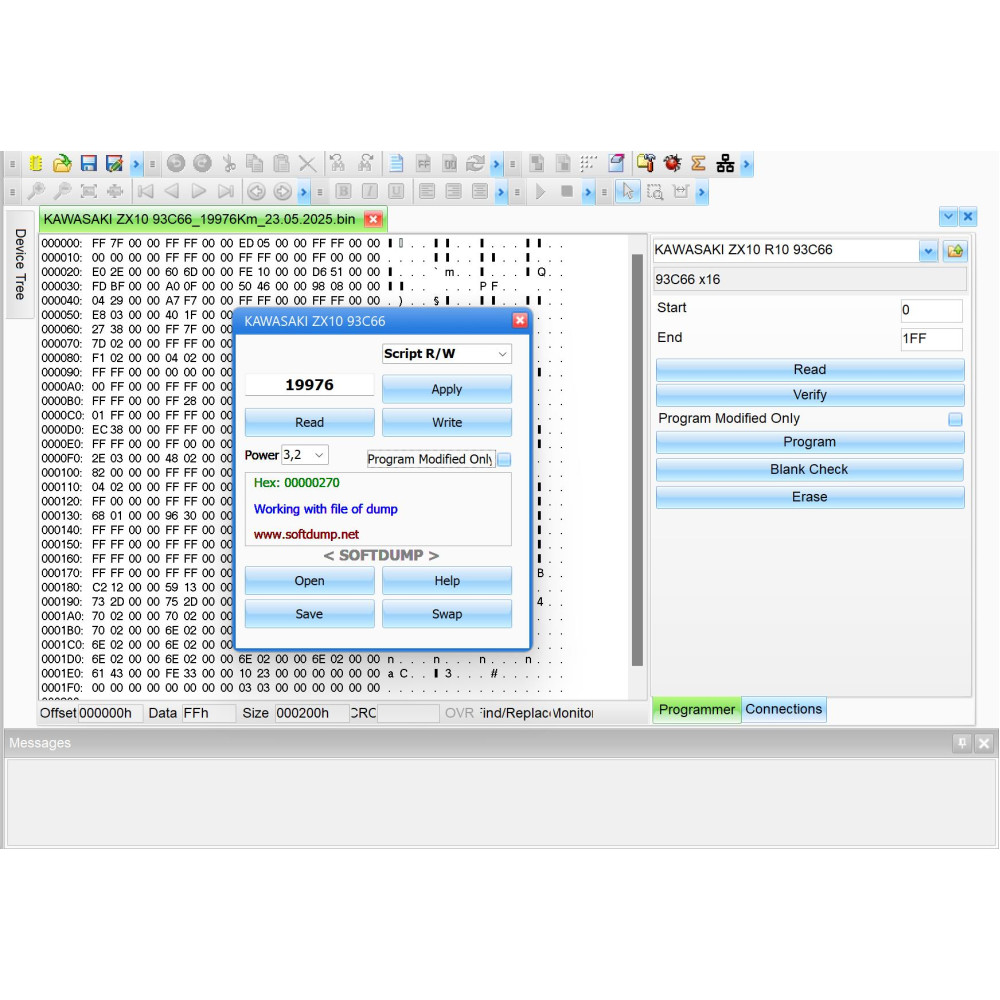Open the Power 3,2 dropdown

tap(305, 455)
